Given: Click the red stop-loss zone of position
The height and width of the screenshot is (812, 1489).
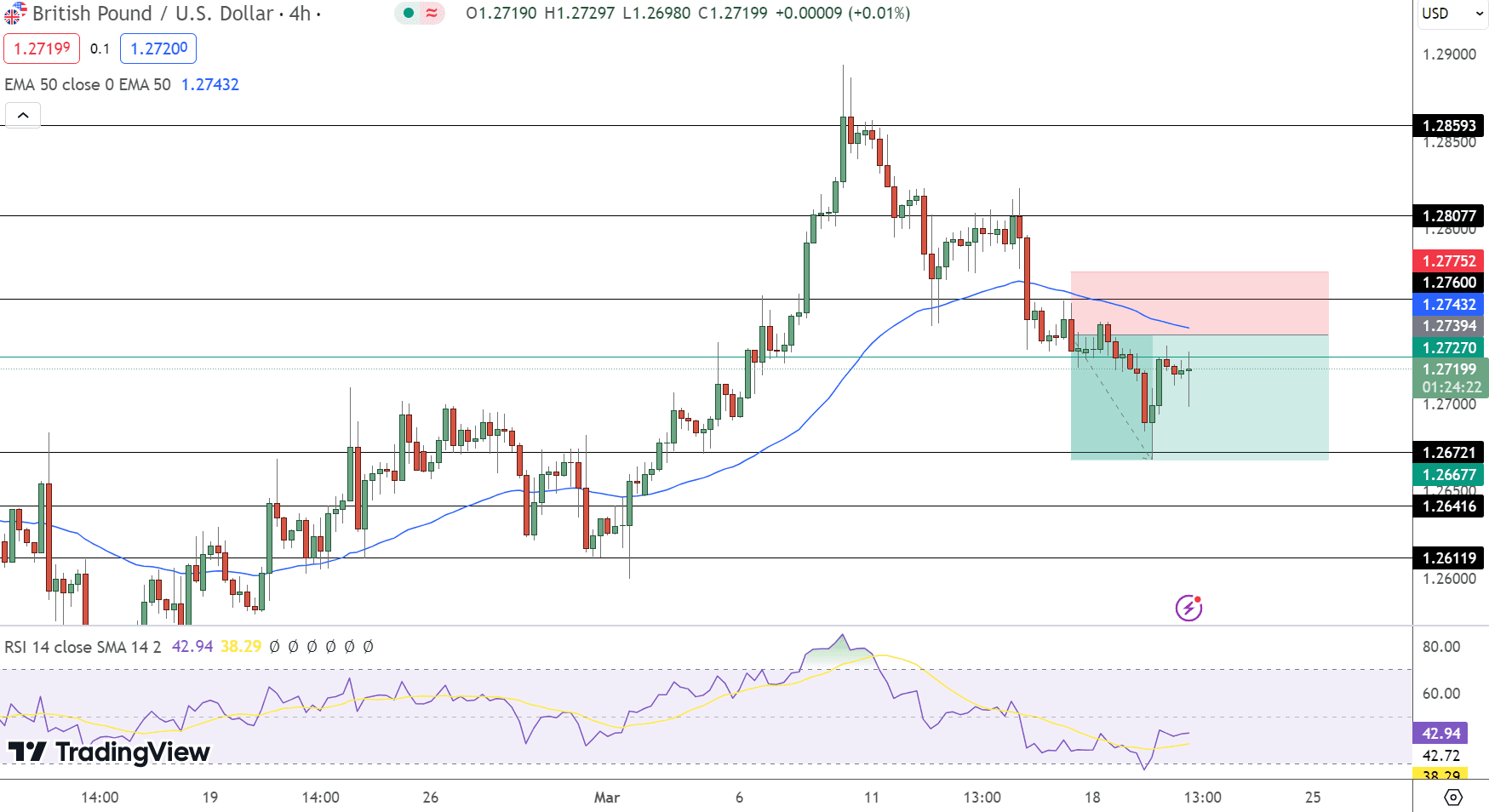Looking at the screenshot, I should point(1200,303).
